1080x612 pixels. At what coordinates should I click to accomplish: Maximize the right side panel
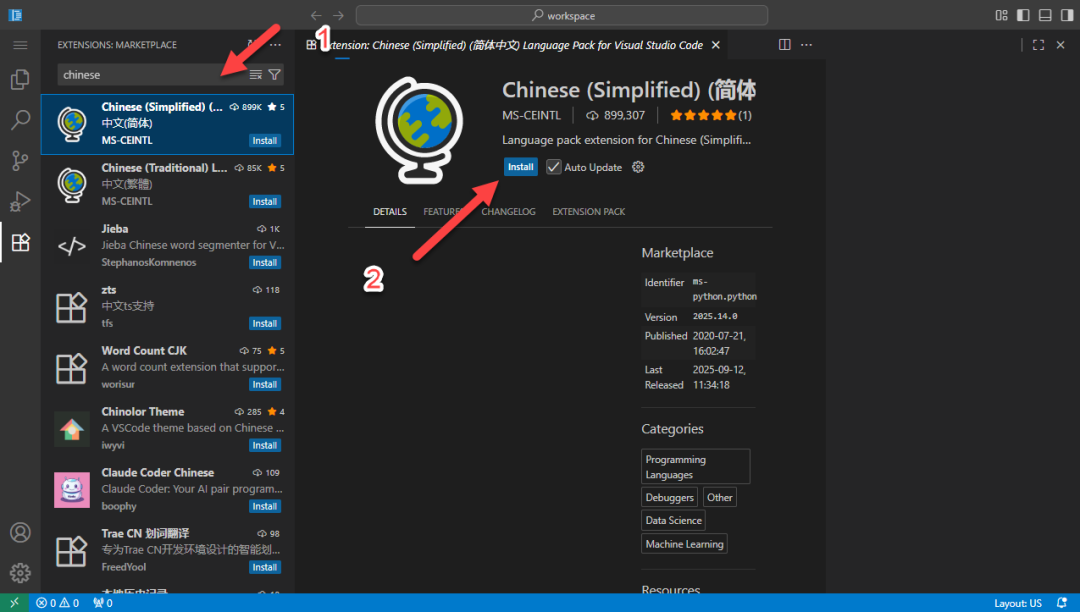pos(1039,45)
